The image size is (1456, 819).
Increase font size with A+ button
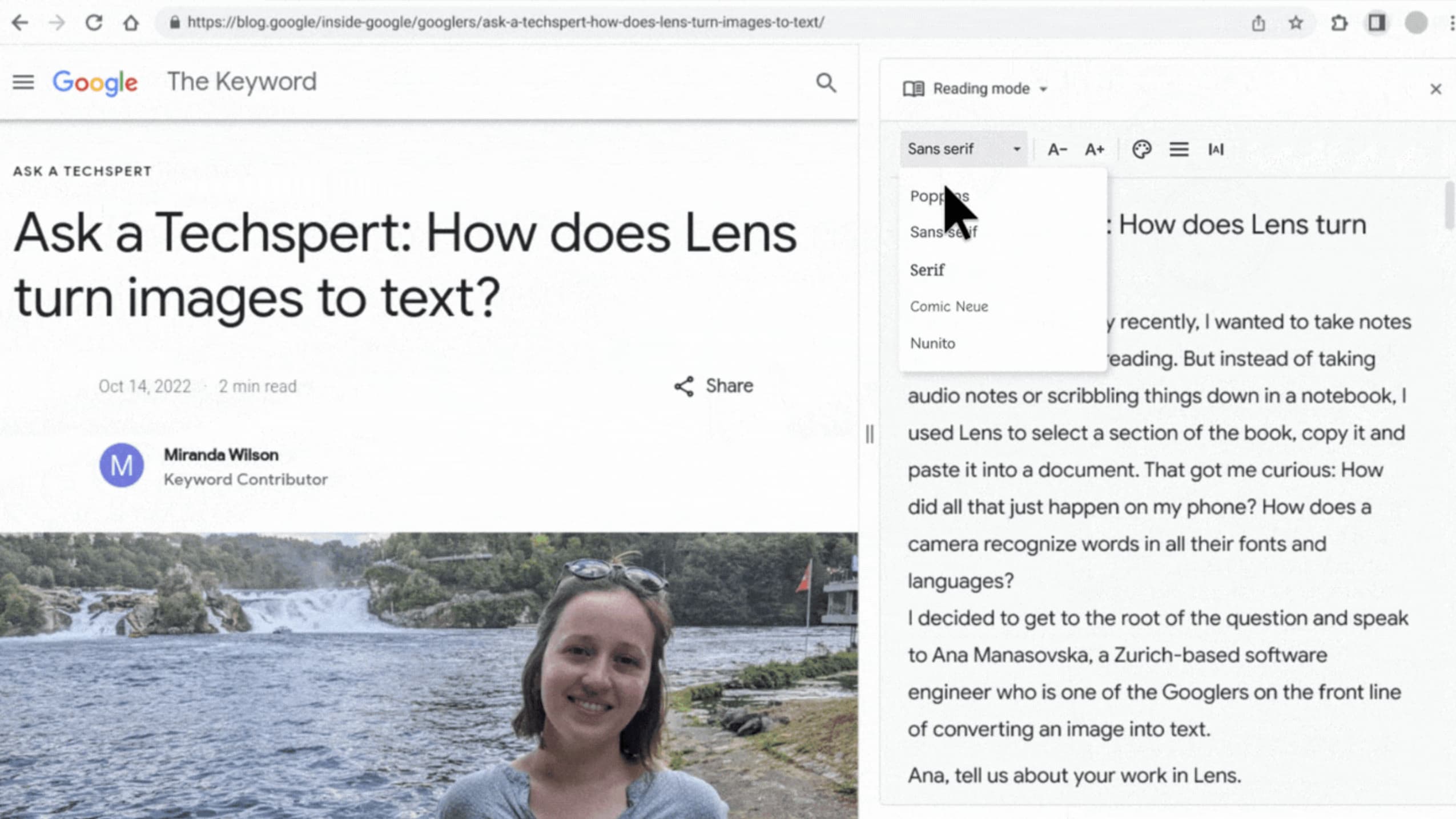click(x=1094, y=150)
